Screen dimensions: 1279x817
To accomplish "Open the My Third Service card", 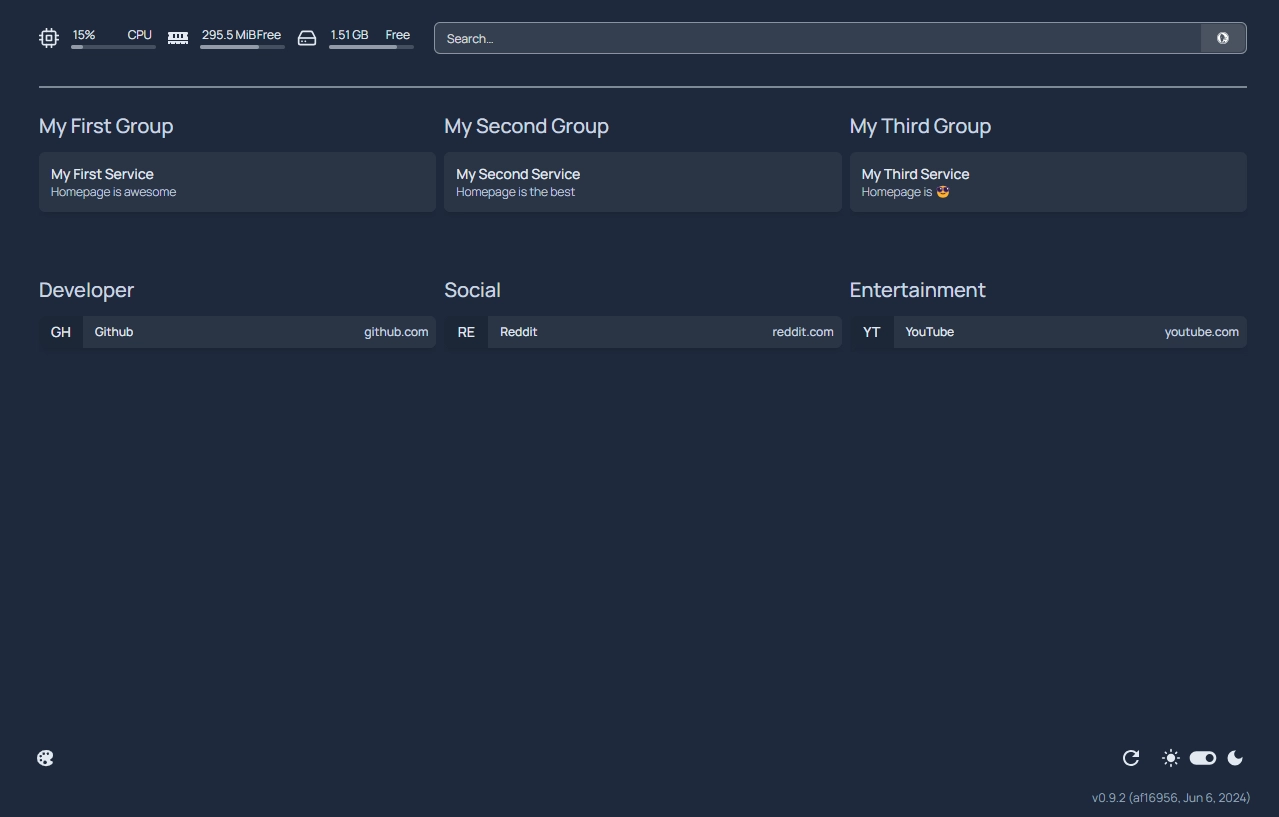I will coord(1047,182).
